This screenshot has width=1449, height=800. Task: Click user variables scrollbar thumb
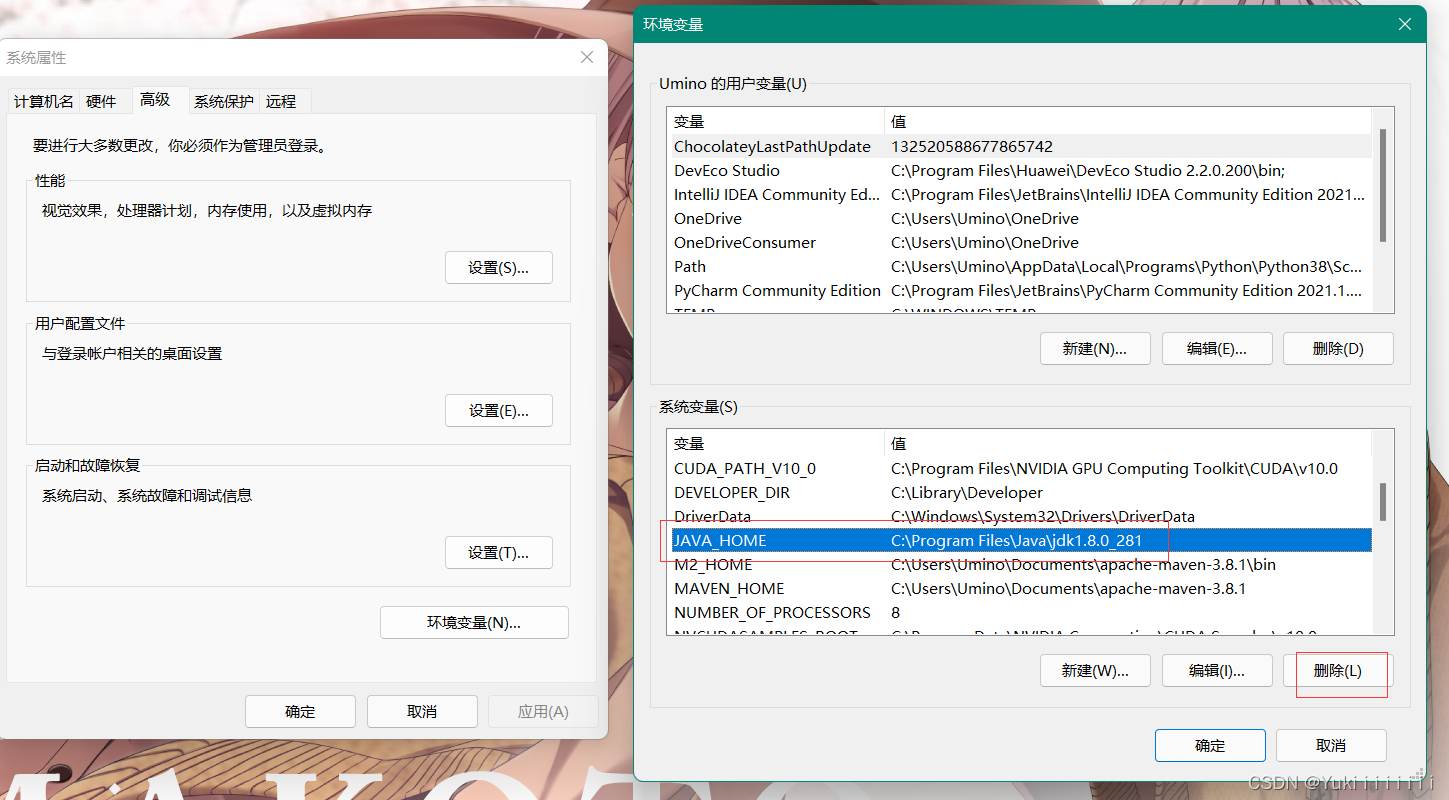point(1383,185)
